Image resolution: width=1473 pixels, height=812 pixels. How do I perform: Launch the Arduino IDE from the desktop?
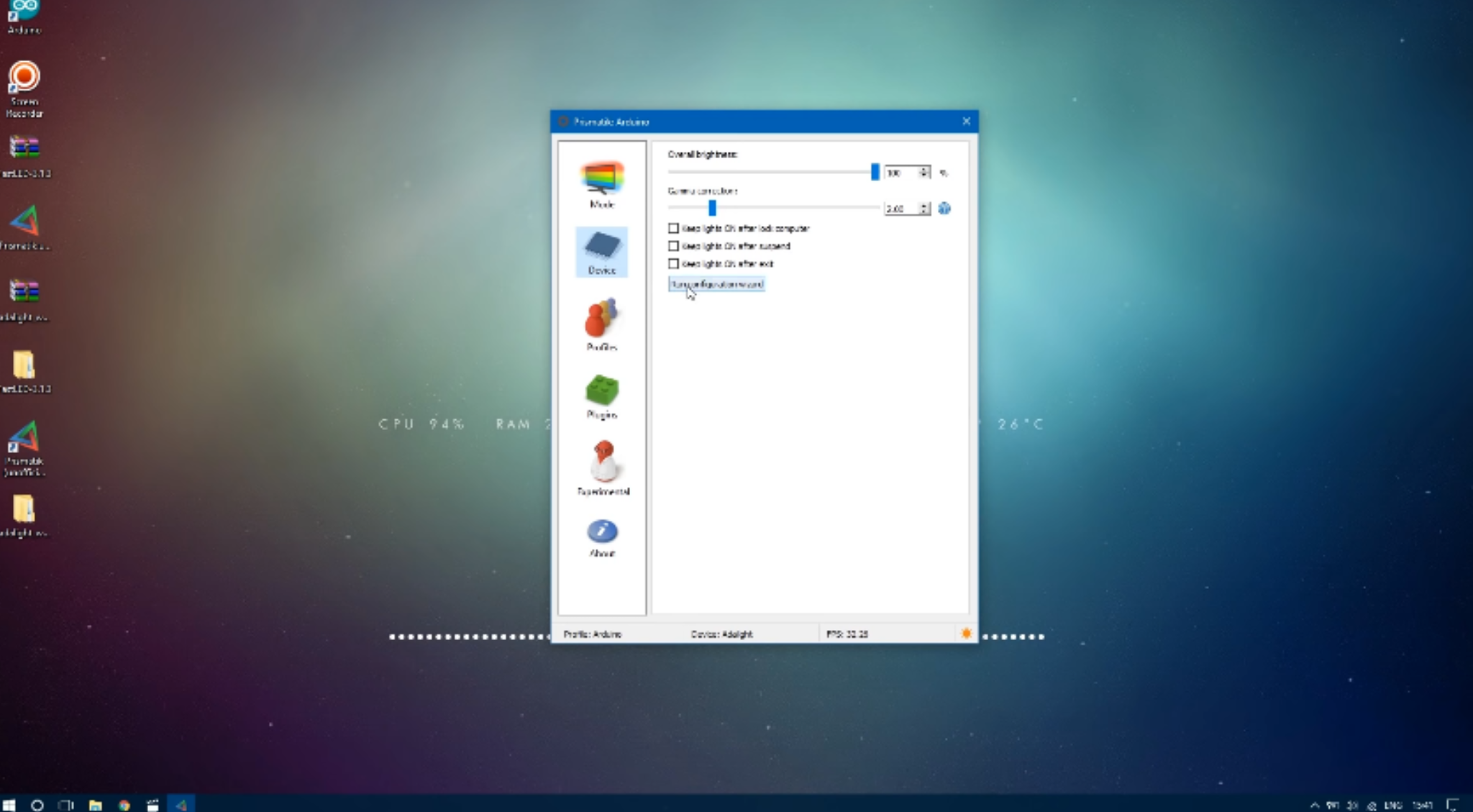click(x=24, y=9)
